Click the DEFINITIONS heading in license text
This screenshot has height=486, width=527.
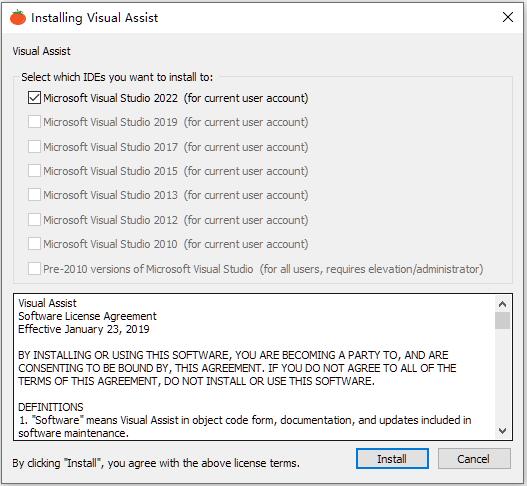click(51, 407)
